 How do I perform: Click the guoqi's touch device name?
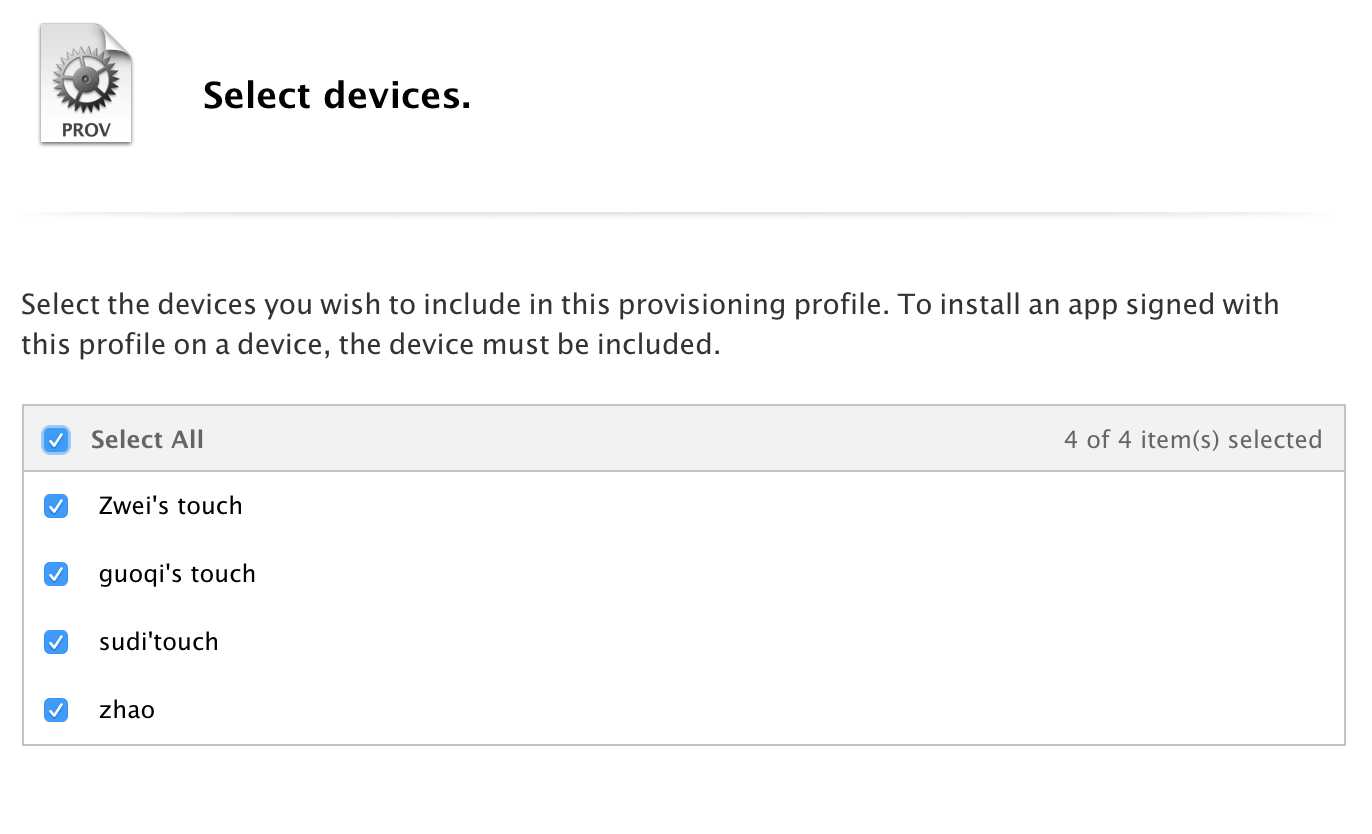coord(177,575)
